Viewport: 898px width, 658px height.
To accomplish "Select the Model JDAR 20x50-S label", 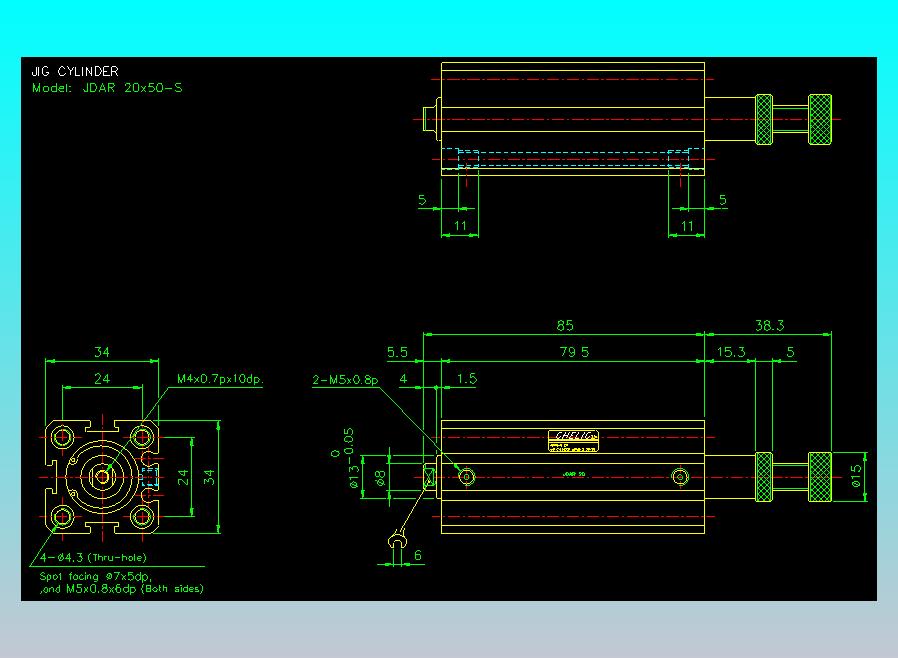I will 107,88.
